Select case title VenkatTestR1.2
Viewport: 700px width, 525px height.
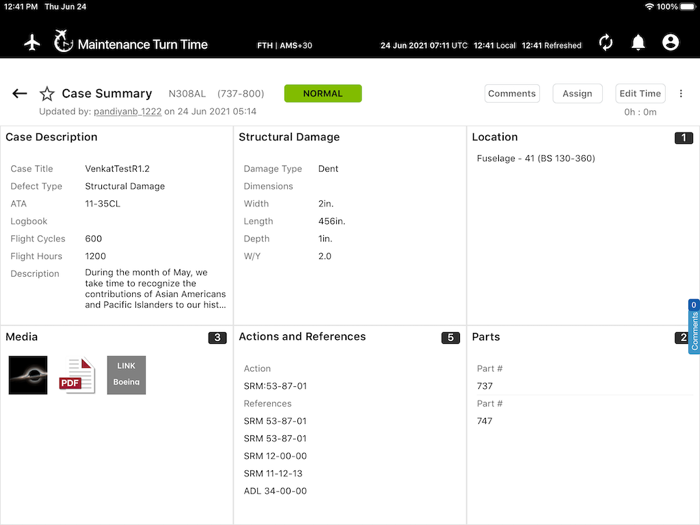(x=117, y=169)
